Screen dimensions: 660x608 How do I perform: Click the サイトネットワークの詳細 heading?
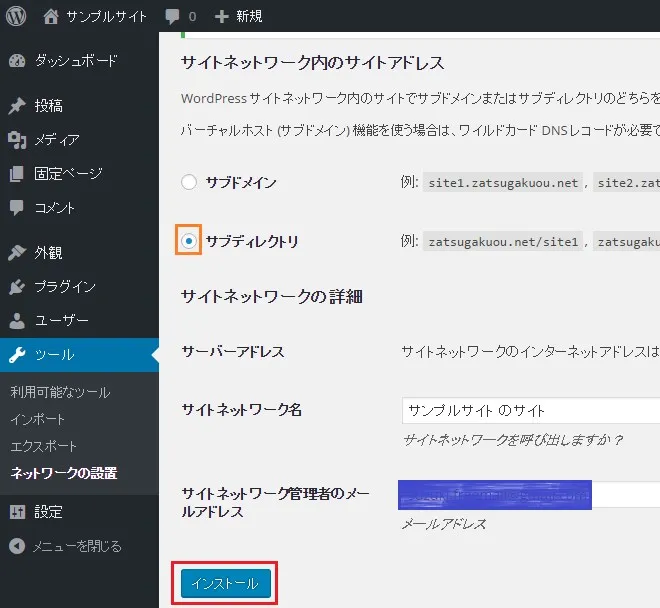(x=271, y=297)
